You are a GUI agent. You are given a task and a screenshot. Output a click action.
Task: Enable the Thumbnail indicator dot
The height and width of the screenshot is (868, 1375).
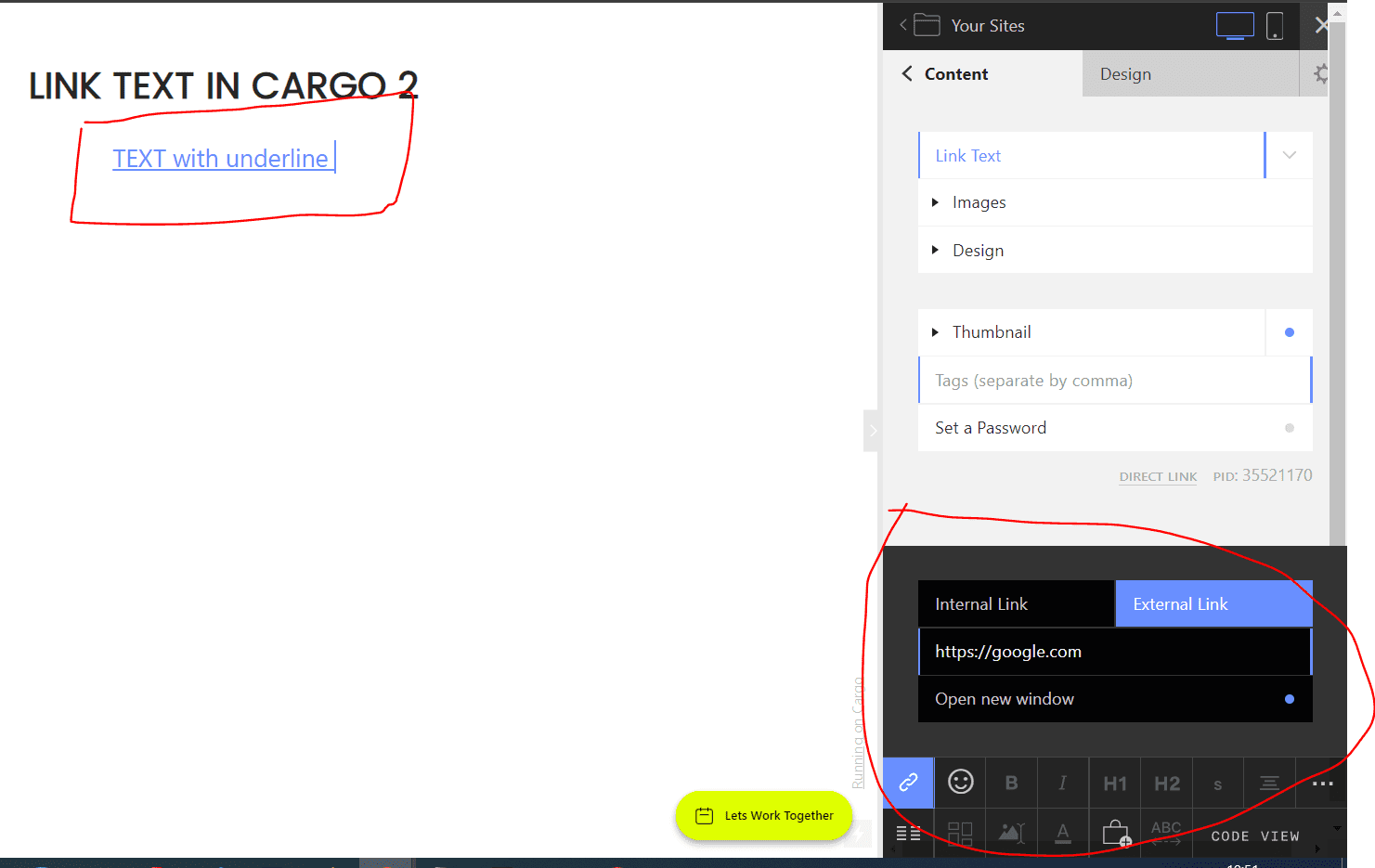click(x=1289, y=331)
